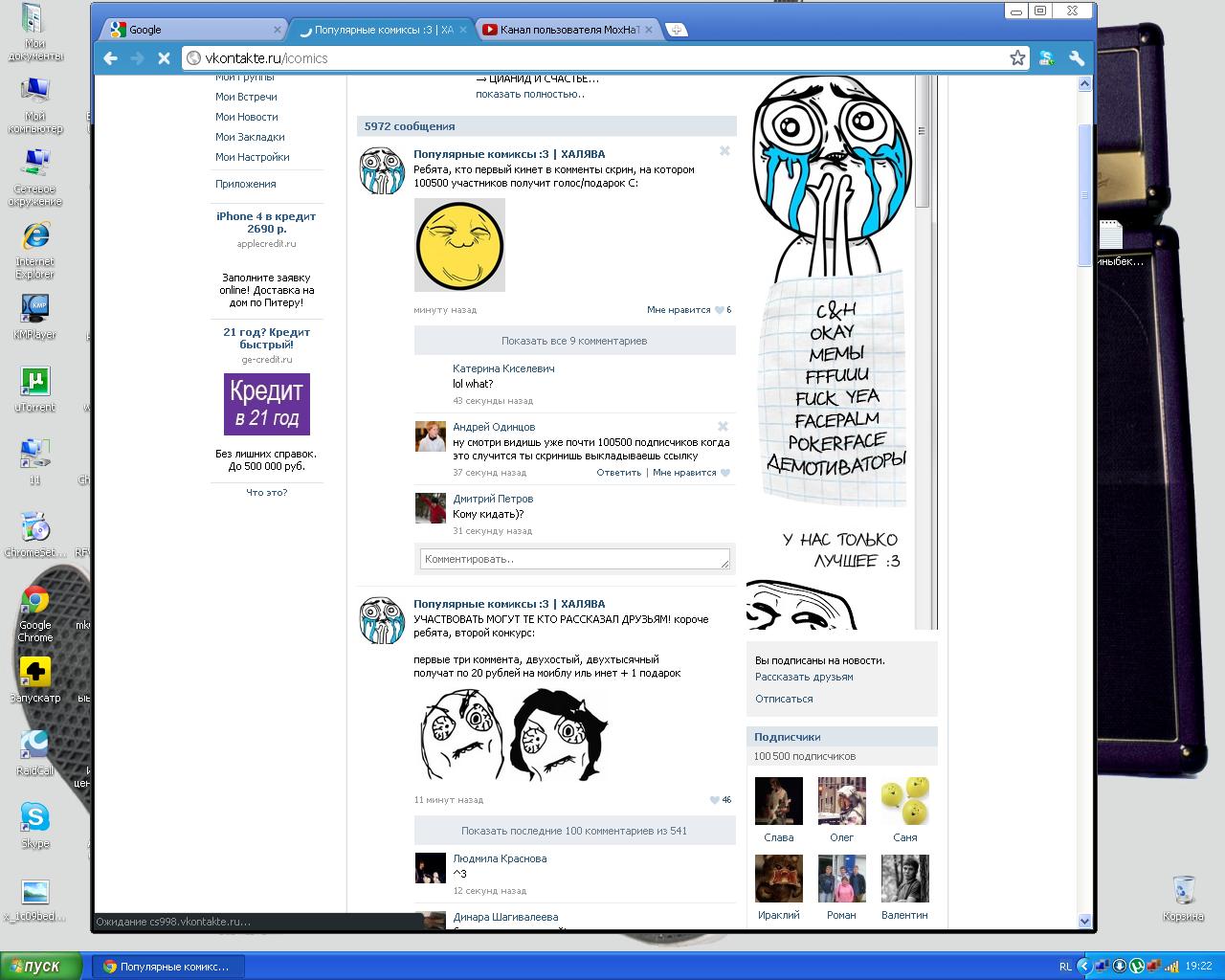Viewport: 1225px width, 980px height.
Task: Select Chrome taskbar button Популярные комикс
Action: click(167, 967)
